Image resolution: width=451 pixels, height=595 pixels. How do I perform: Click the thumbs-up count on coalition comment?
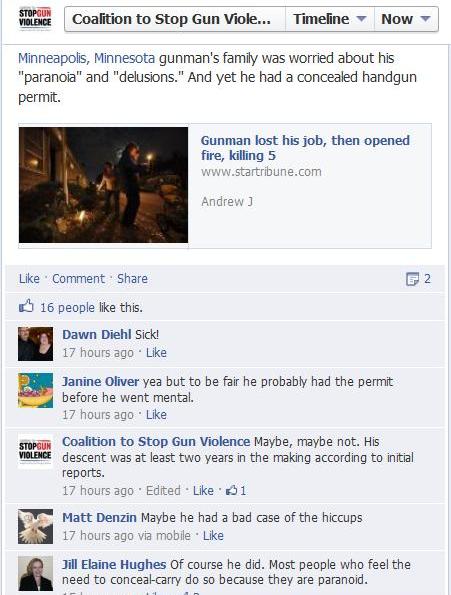click(236, 491)
